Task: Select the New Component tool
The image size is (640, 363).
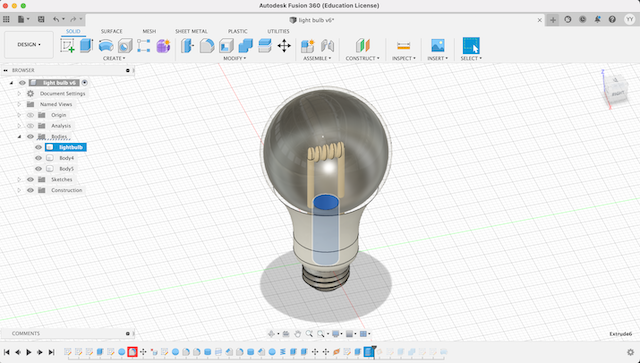Action: pos(307,45)
